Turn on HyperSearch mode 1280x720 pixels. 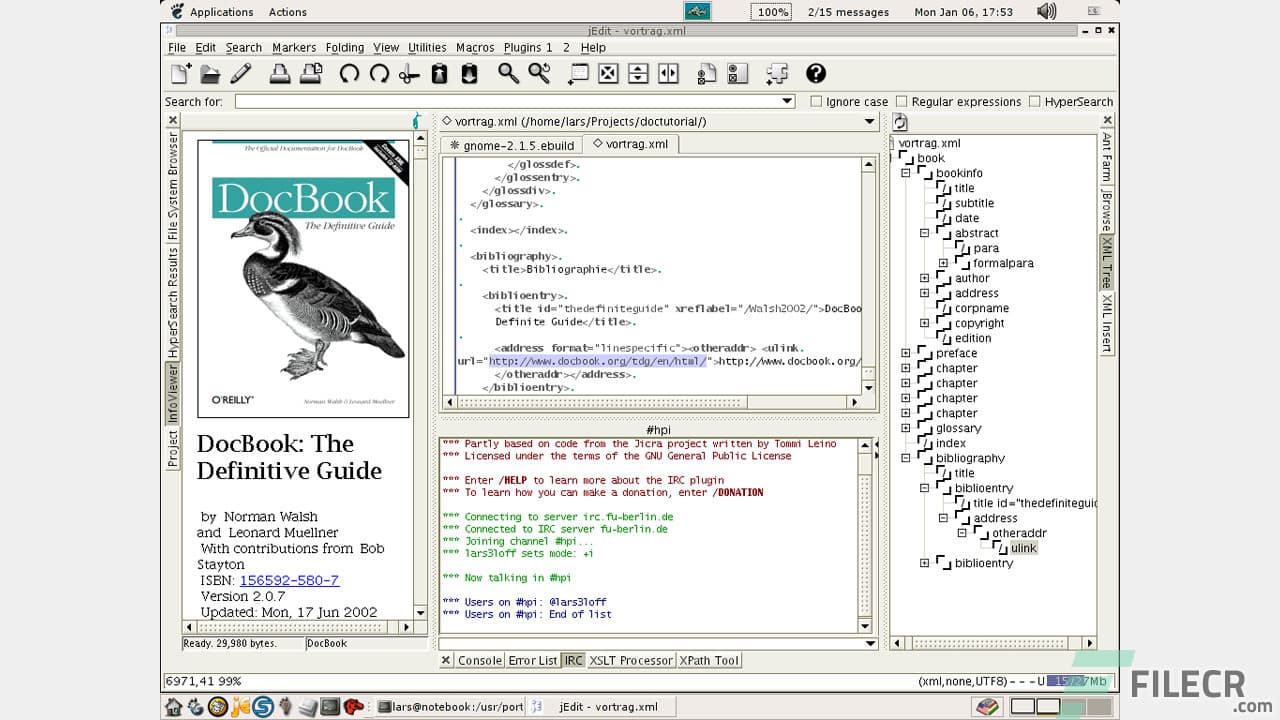[1032, 101]
